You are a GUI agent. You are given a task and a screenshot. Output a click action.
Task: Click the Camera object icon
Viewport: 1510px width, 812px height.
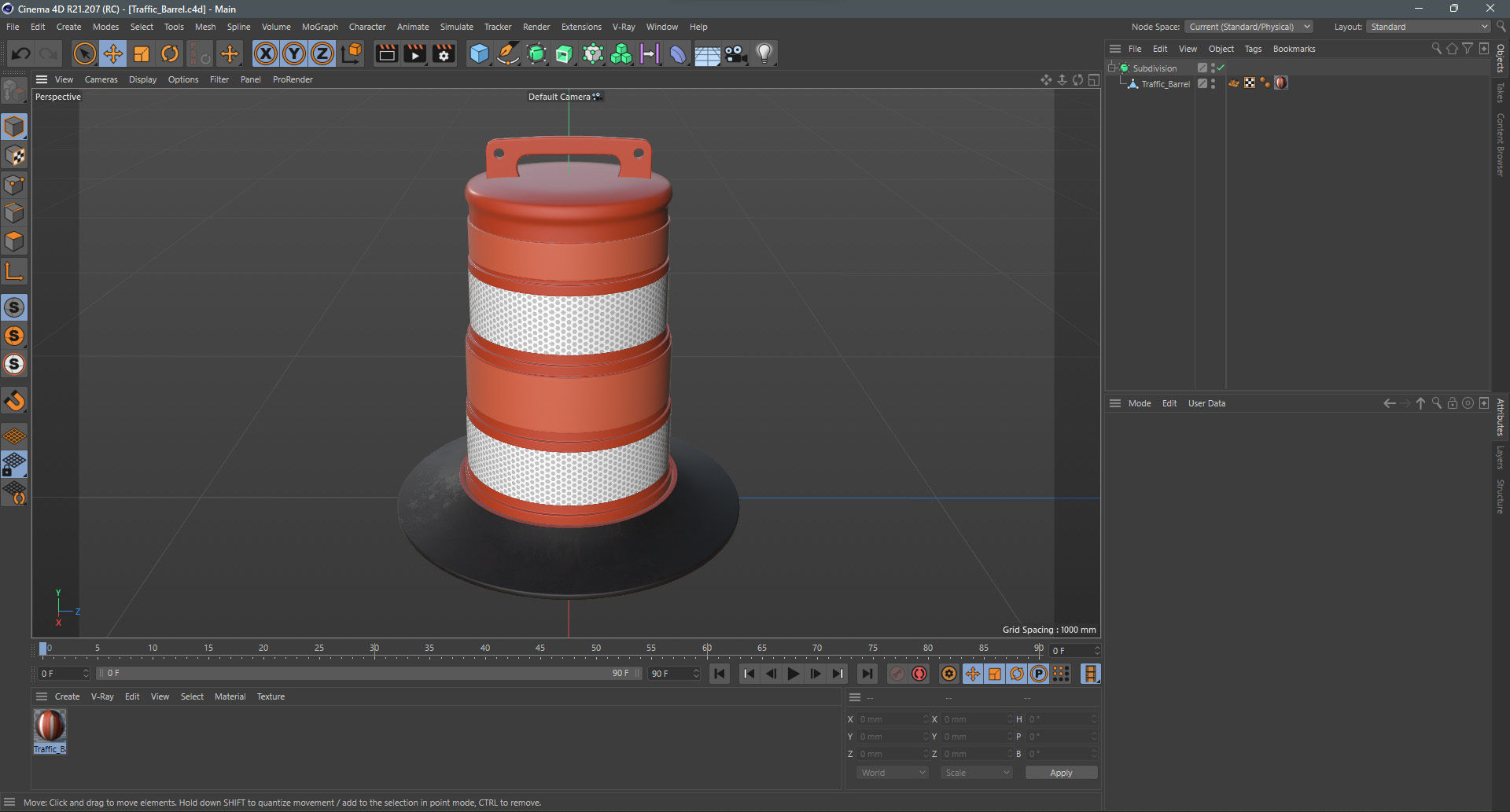tap(735, 53)
